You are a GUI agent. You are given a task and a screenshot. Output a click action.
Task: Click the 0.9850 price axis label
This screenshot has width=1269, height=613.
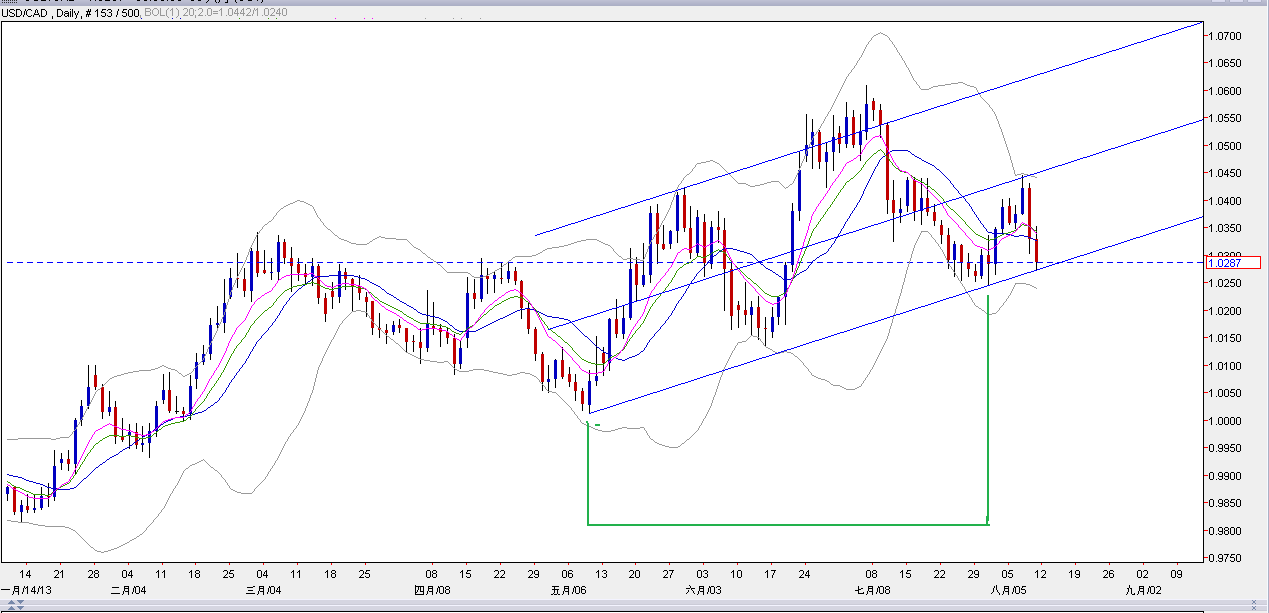1226,503
